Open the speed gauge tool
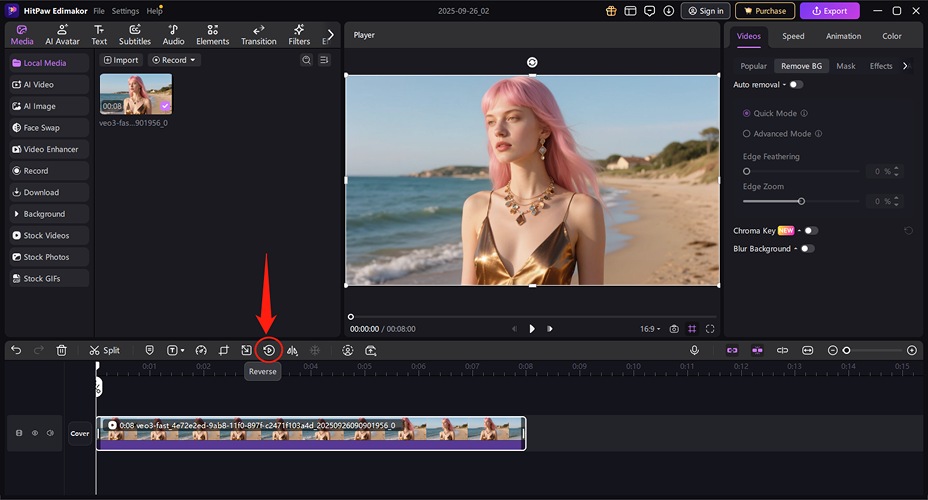 201,350
